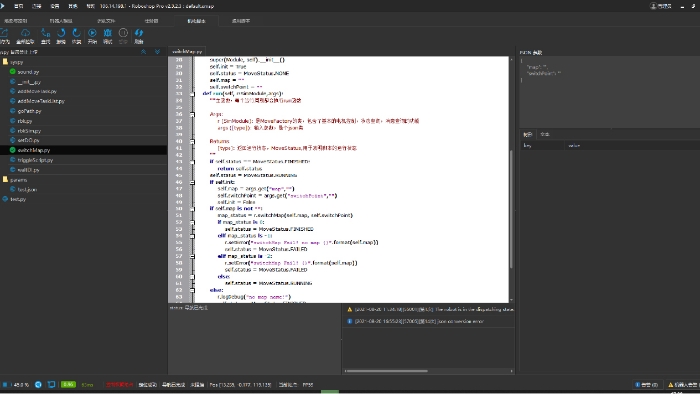
Task: Open the second menu in the title bar
Action: [37, 6]
